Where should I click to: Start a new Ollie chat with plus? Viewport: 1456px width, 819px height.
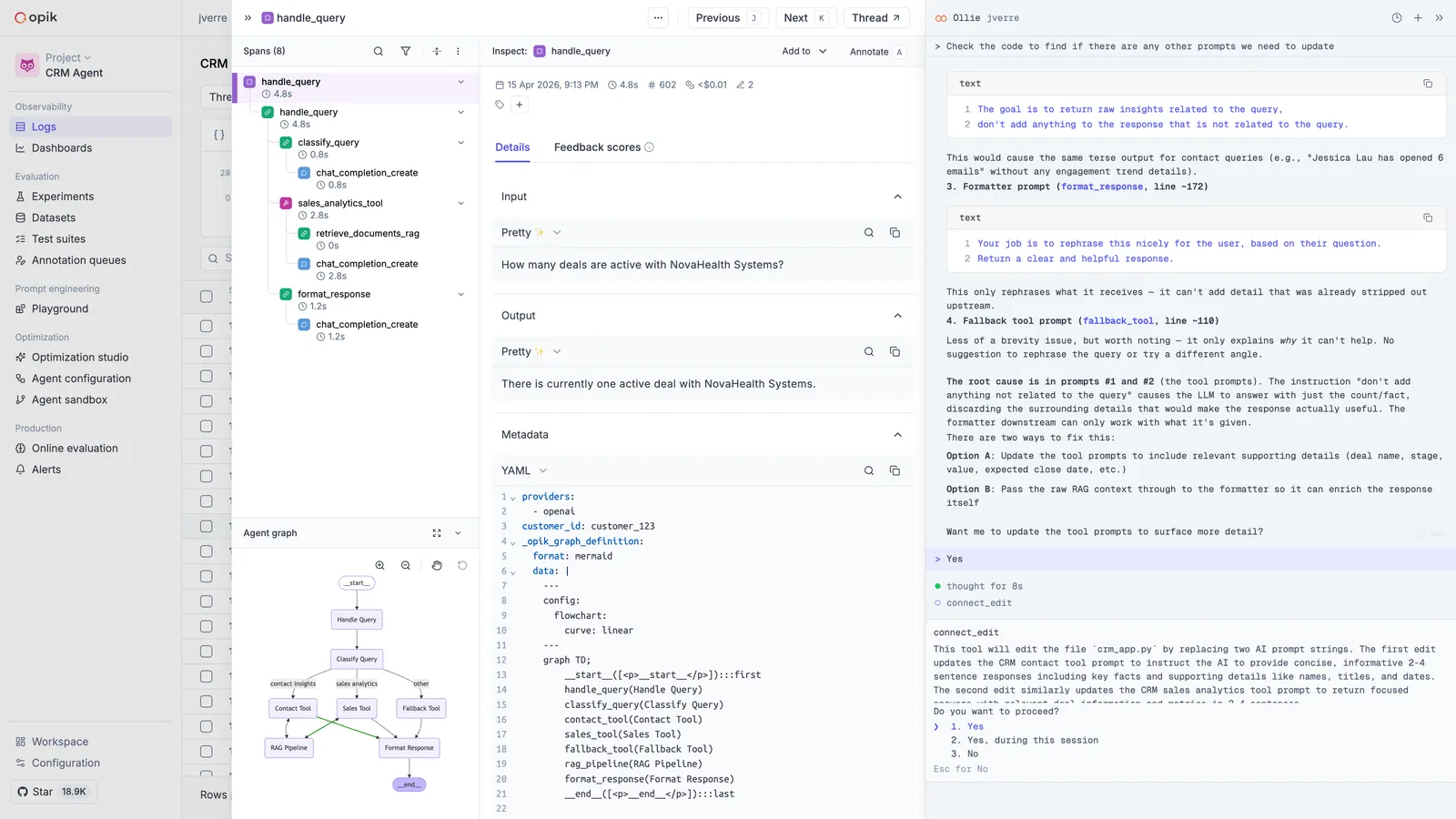pyautogui.click(x=1418, y=17)
